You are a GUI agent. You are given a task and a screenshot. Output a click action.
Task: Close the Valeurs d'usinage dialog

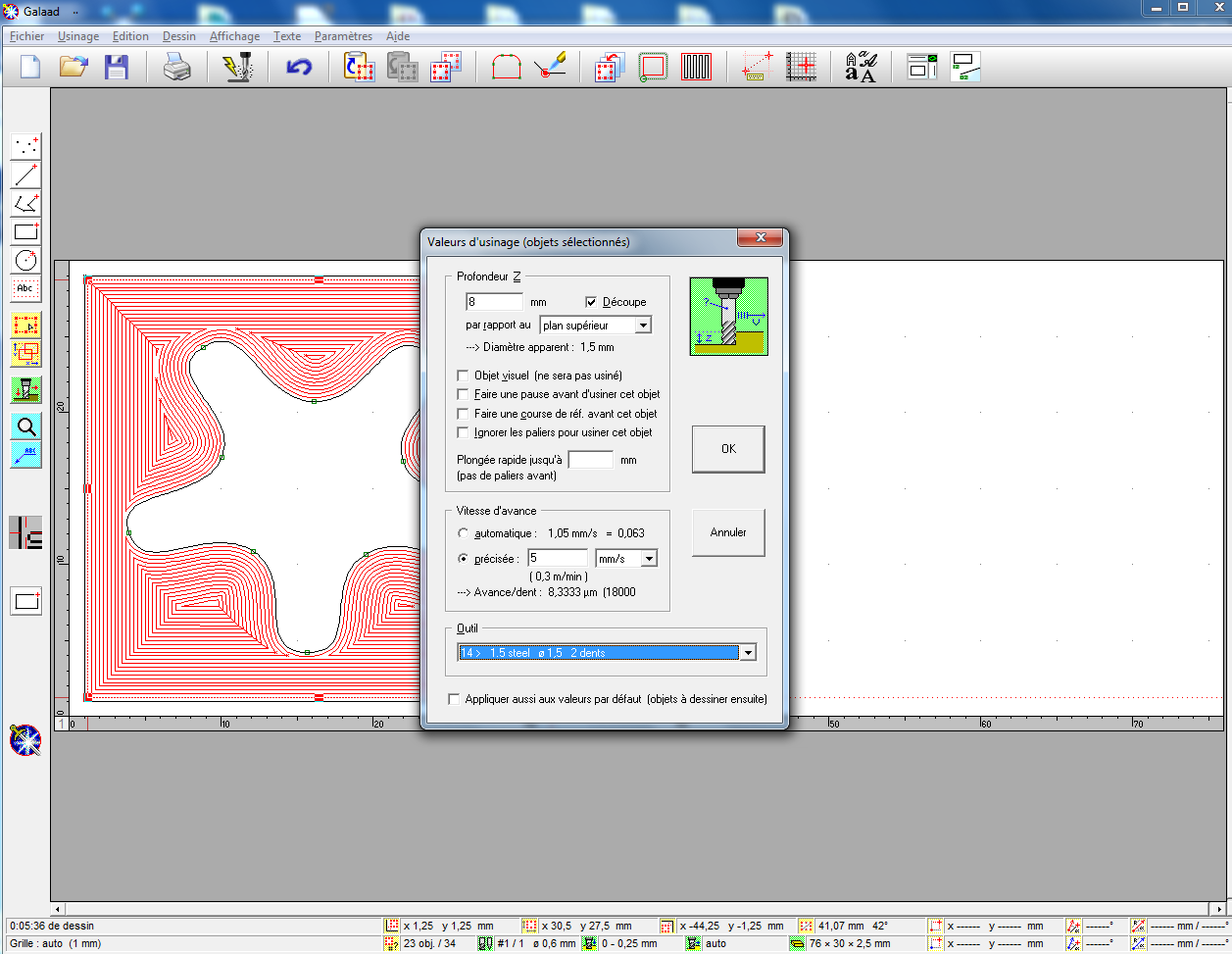point(761,237)
